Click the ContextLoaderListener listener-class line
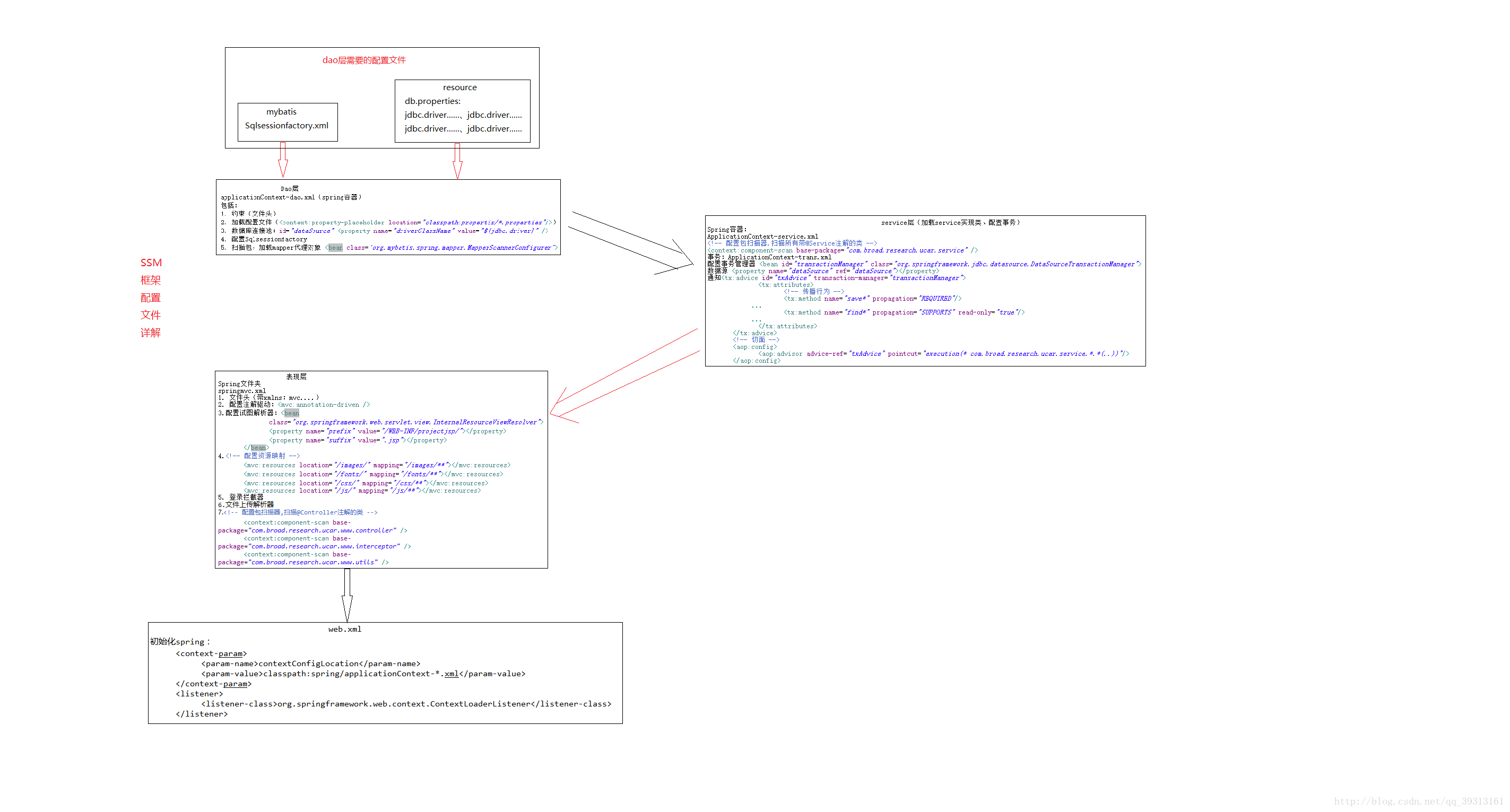 coord(406,704)
